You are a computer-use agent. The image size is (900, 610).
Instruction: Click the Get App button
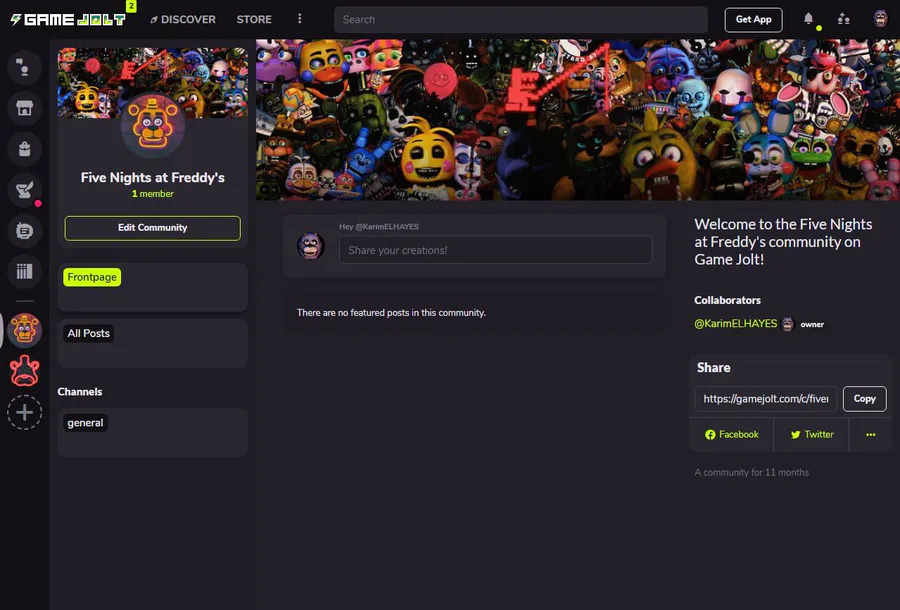[753, 20]
